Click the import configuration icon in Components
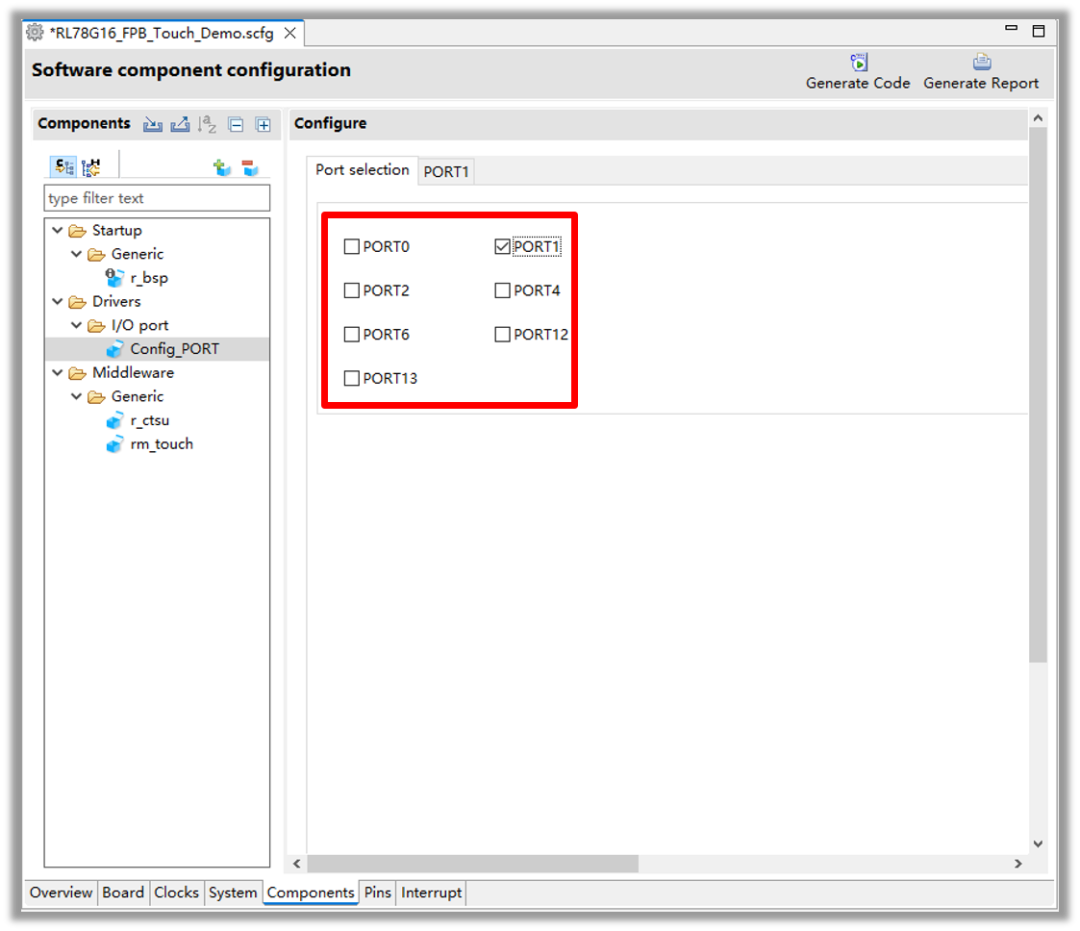This screenshot has height=931, width=1080. click(x=152, y=124)
